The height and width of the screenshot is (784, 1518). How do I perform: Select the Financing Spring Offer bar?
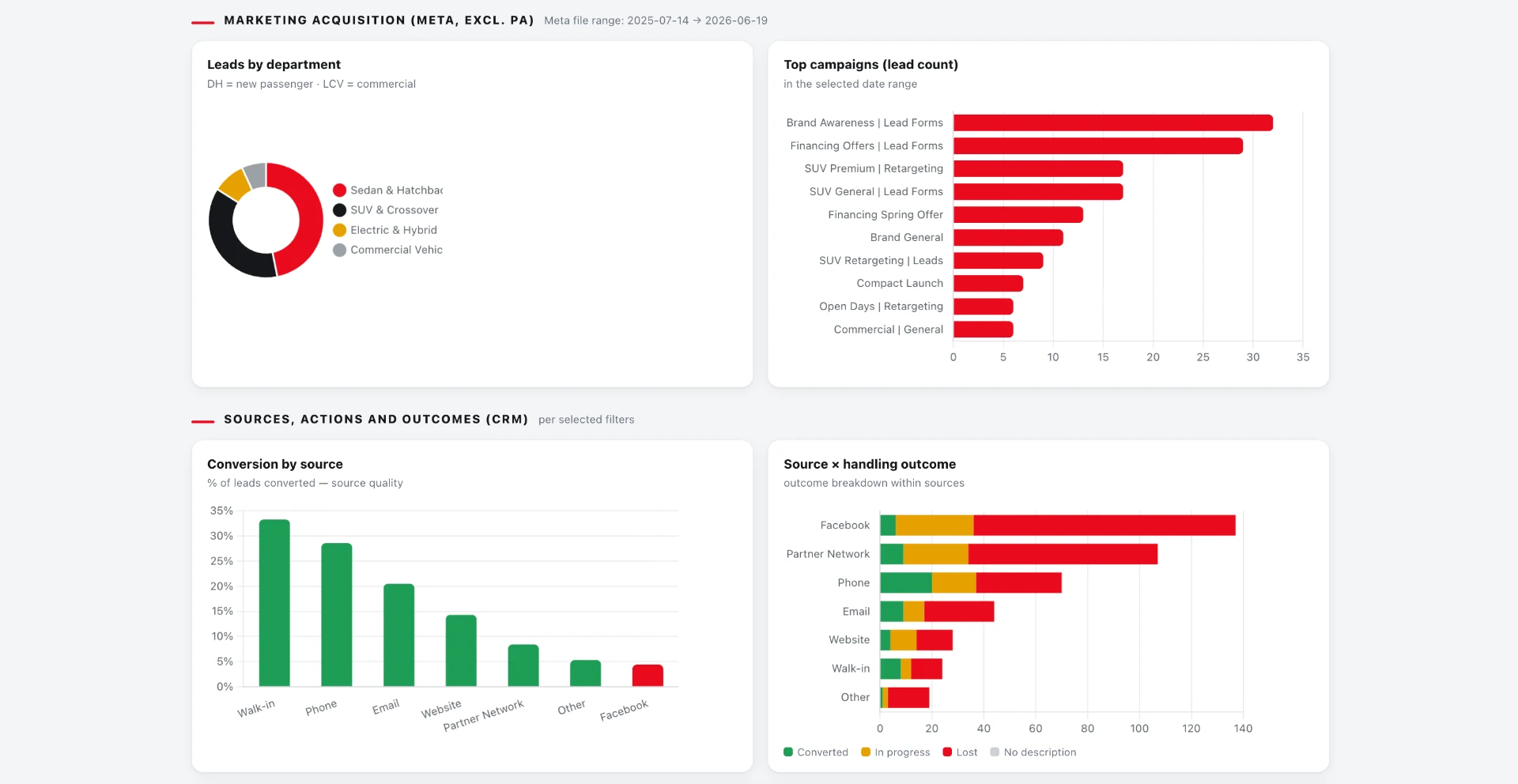[x=1018, y=214]
